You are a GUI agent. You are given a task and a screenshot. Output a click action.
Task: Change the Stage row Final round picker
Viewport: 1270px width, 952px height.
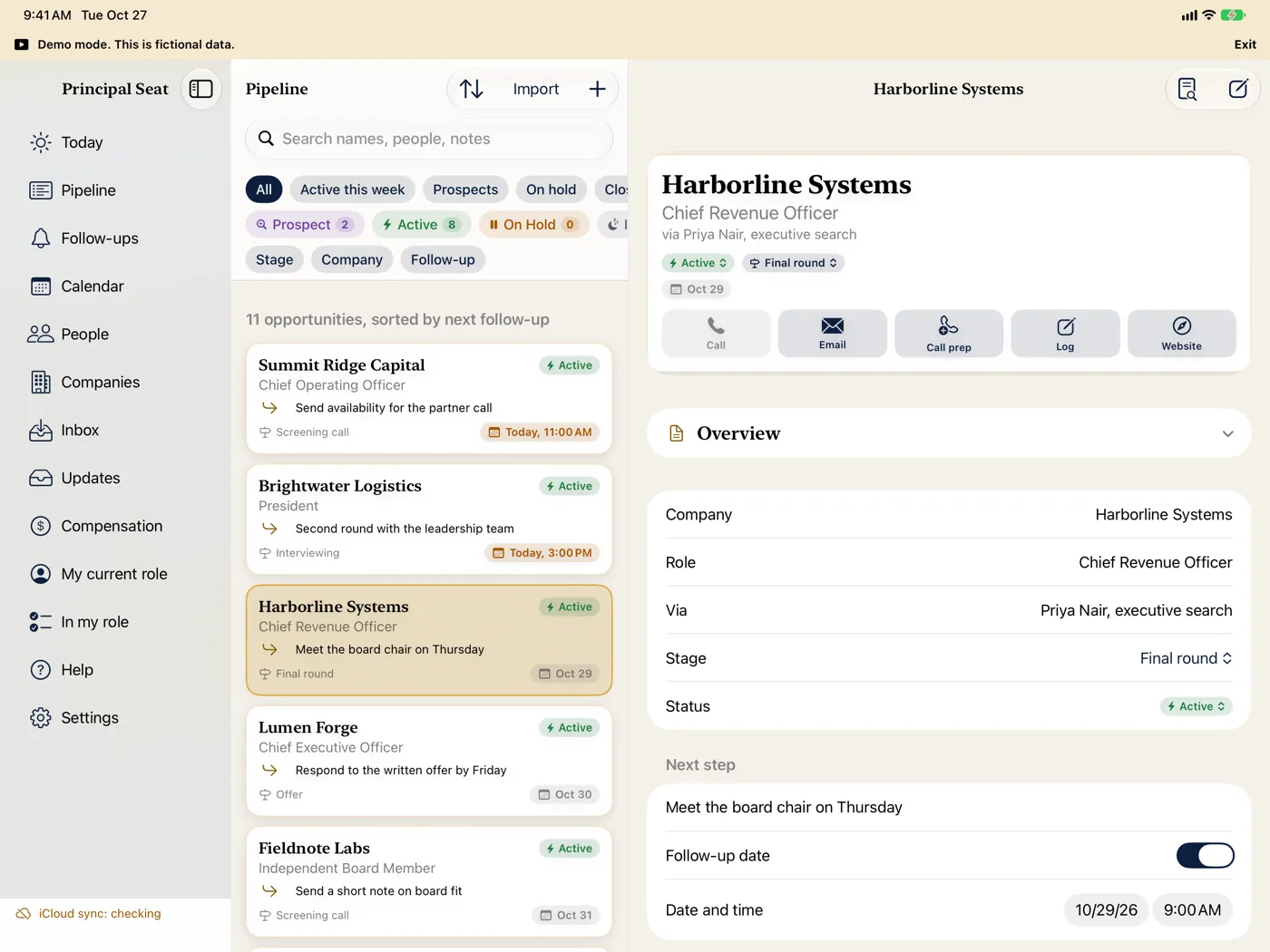(1186, 658)
